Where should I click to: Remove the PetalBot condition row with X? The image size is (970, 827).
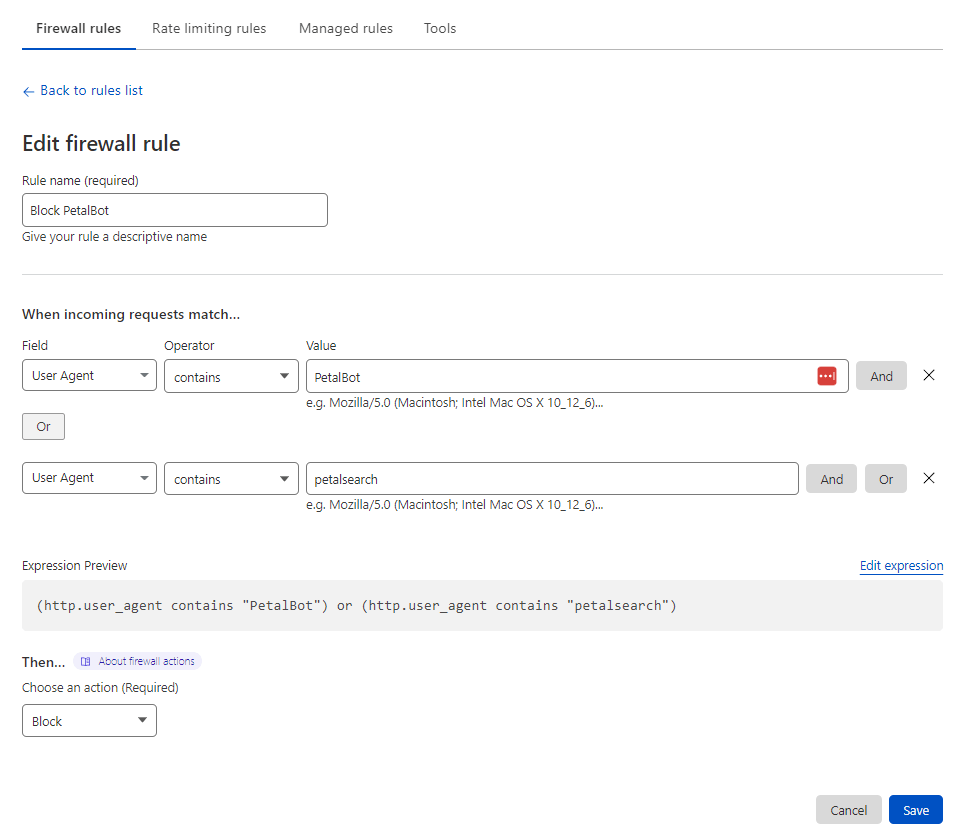click(x=929, y=375)
